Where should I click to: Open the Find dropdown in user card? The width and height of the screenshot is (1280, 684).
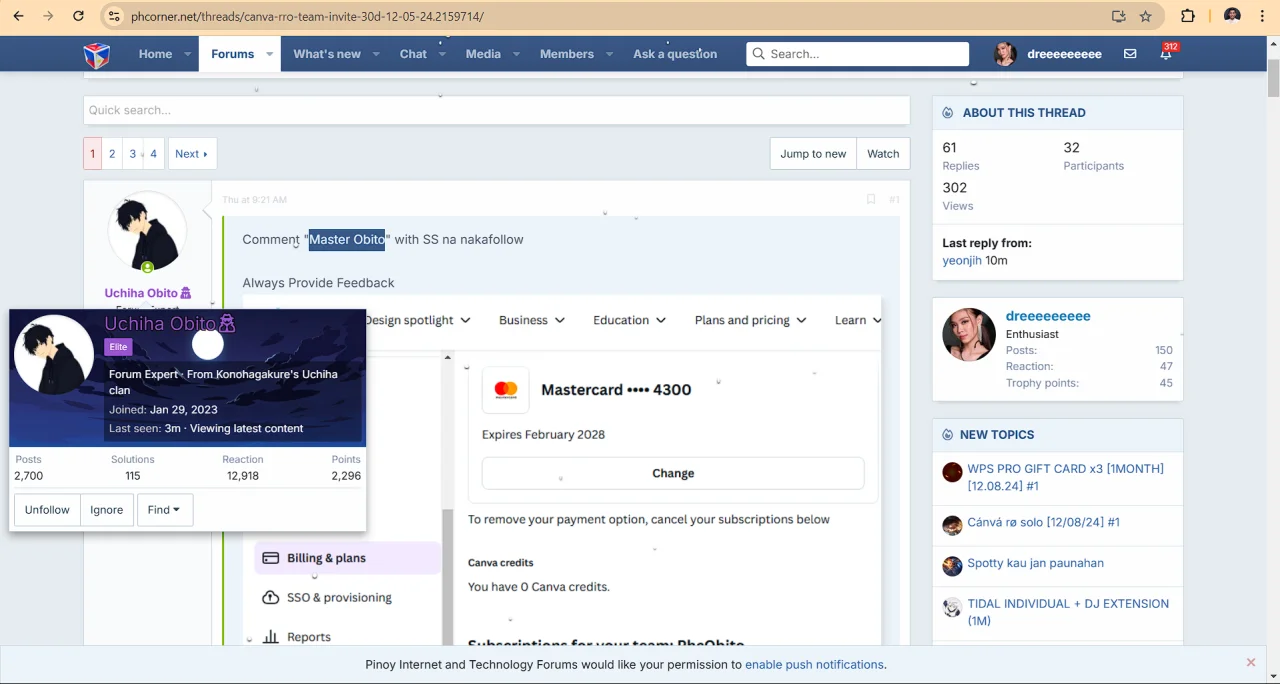(164, 510)
